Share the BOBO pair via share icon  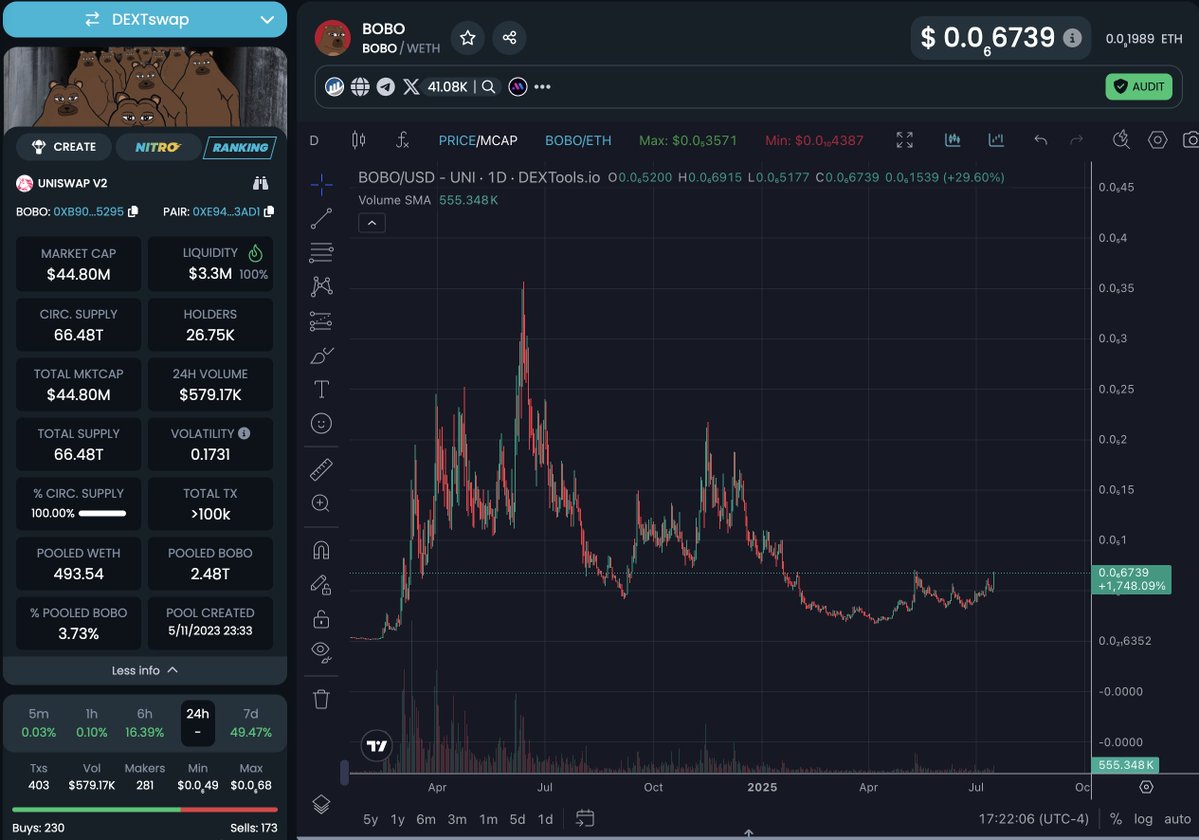click(x=509, y=37)
